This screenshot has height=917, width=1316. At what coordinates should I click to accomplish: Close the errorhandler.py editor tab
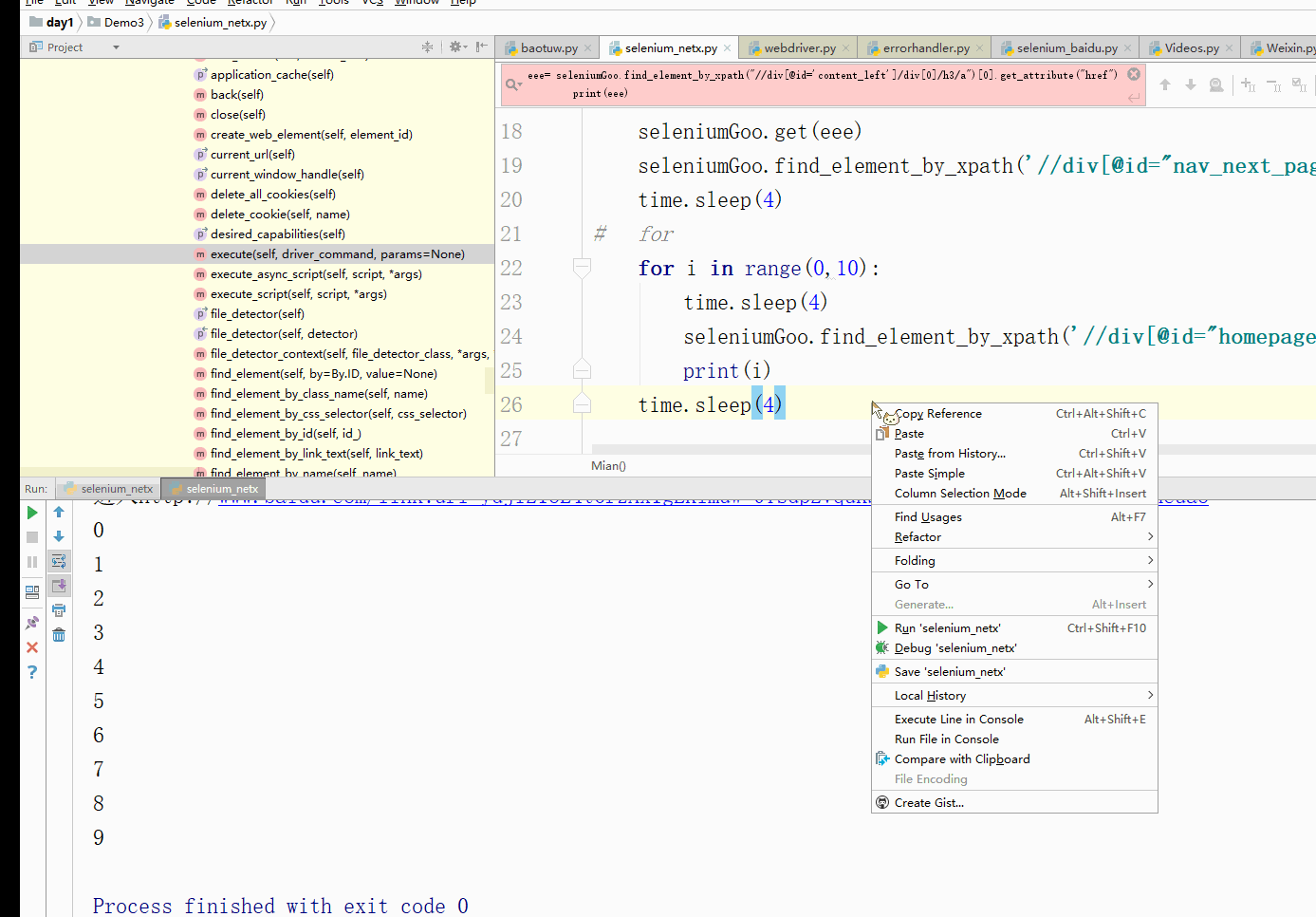click(980, 47)
